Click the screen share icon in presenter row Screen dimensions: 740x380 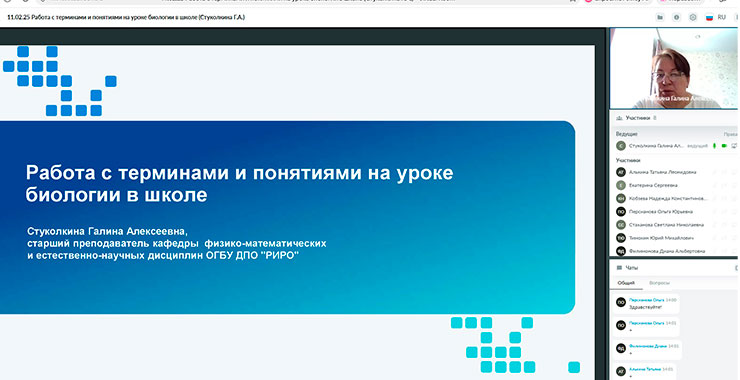pos(734,146)
